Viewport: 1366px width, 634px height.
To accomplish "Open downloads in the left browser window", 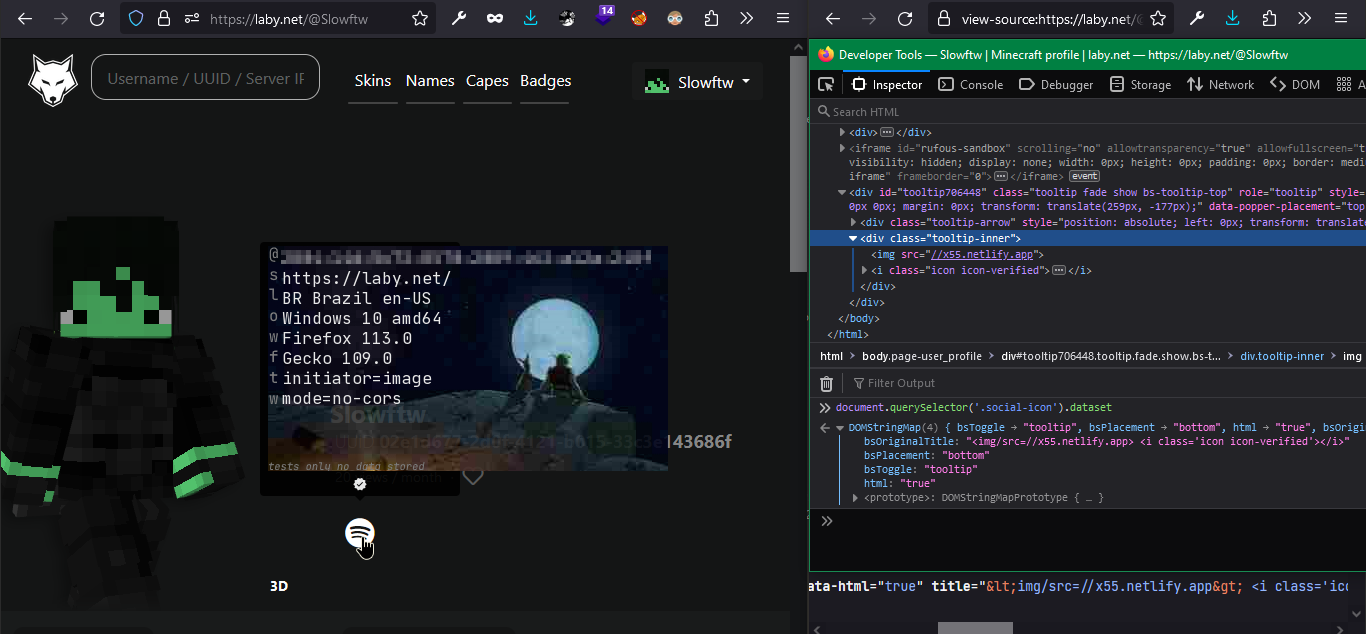I will (531, 18).
